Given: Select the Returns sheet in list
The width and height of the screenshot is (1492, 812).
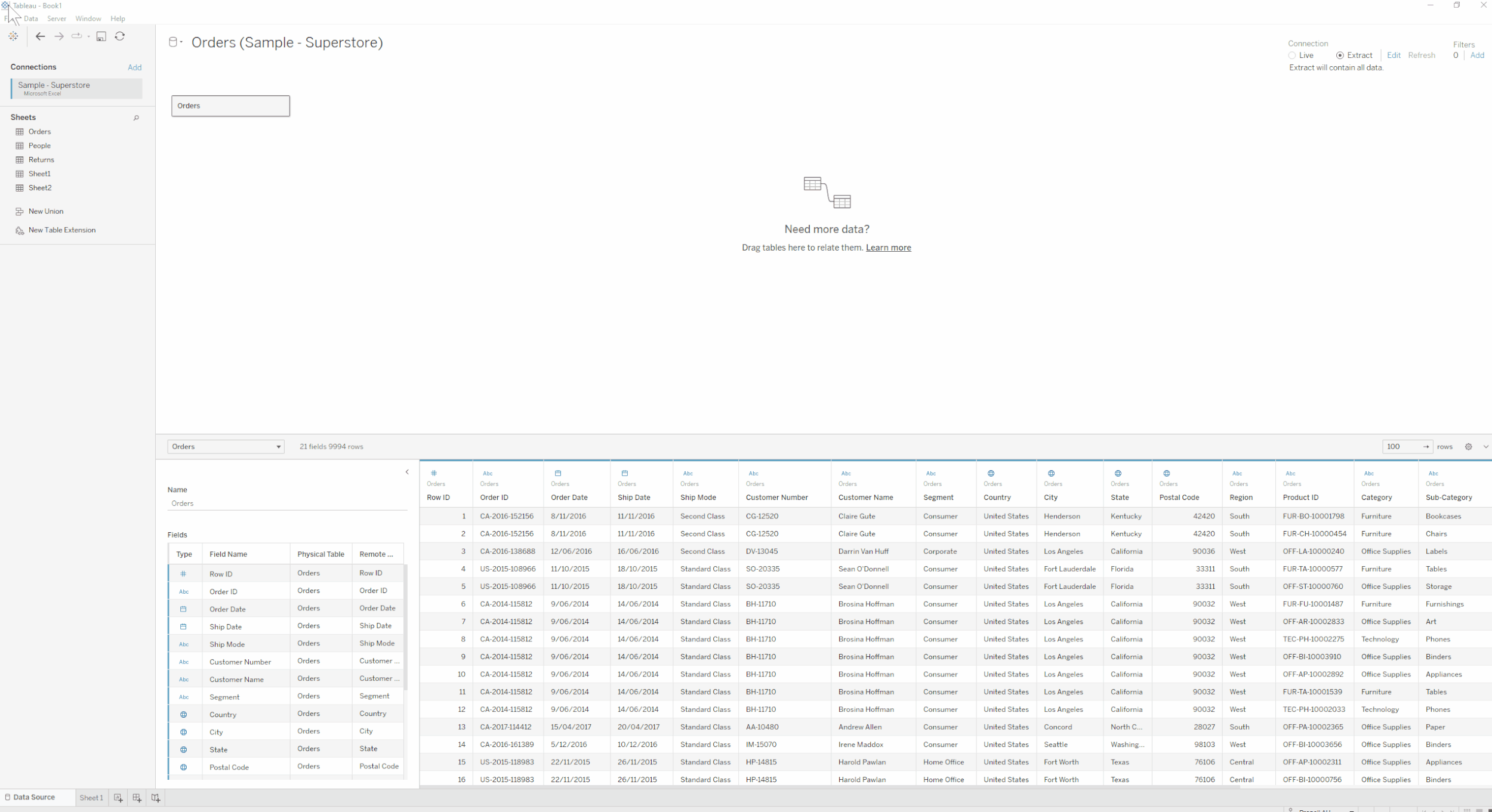Looking at the screenshot, I should 41,160.
